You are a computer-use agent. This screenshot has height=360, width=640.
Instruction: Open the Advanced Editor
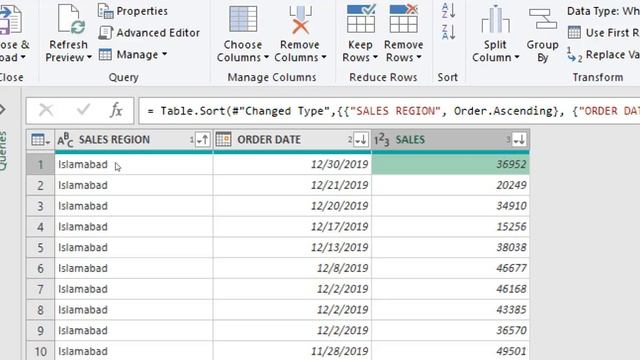(x=149, y=33)
